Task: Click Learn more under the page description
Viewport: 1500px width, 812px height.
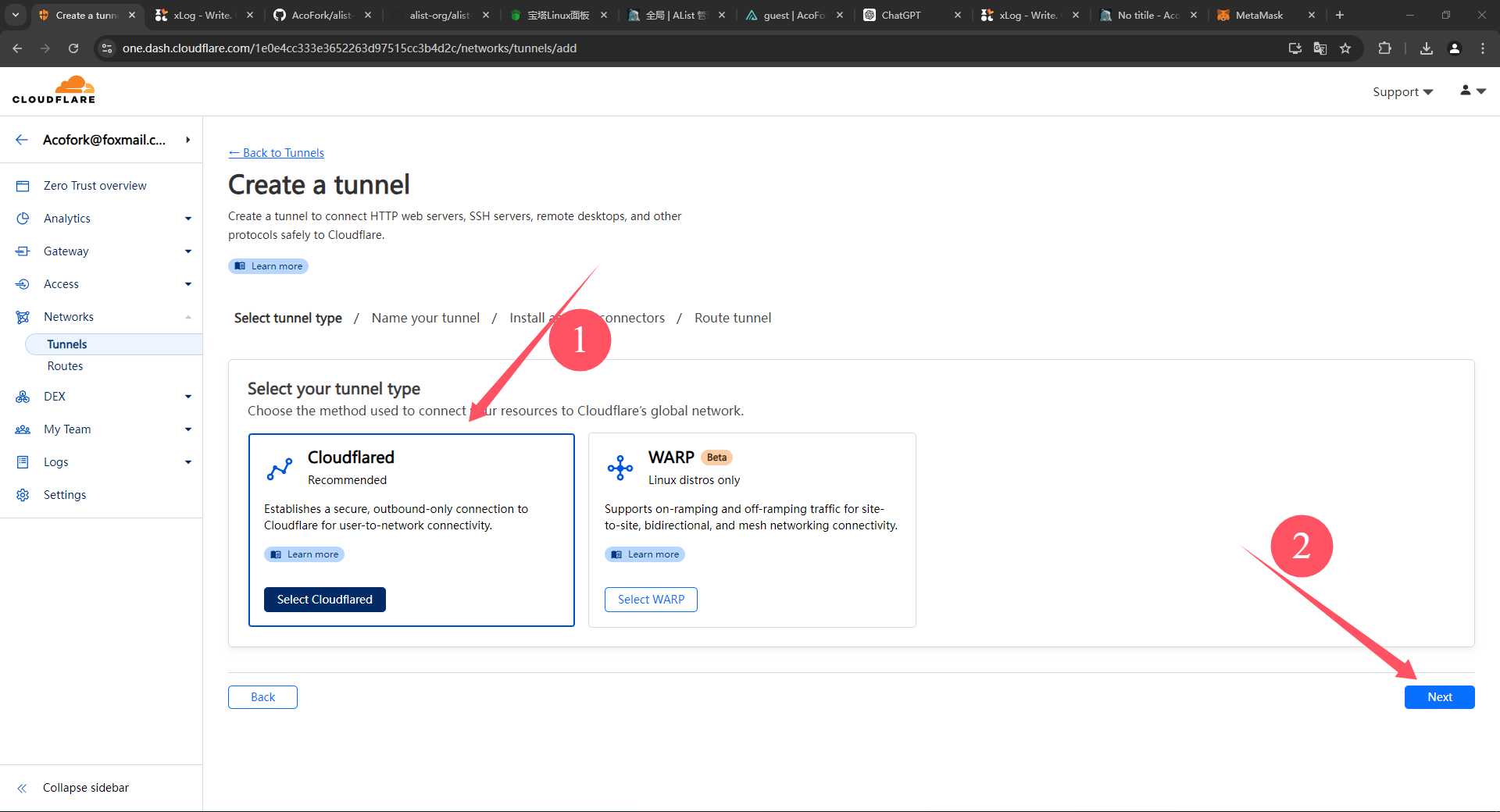Action: [268, 266]
